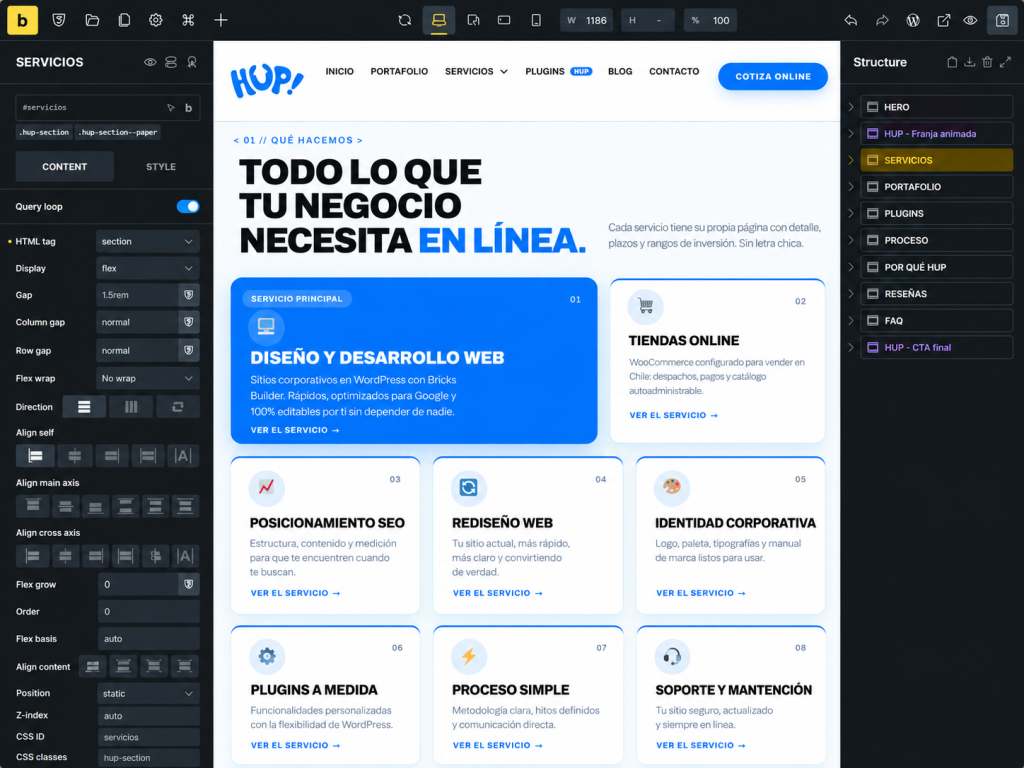Select the desktop breakpoint icon
This screenshot has height=768, width=1024.
[439, 20]
